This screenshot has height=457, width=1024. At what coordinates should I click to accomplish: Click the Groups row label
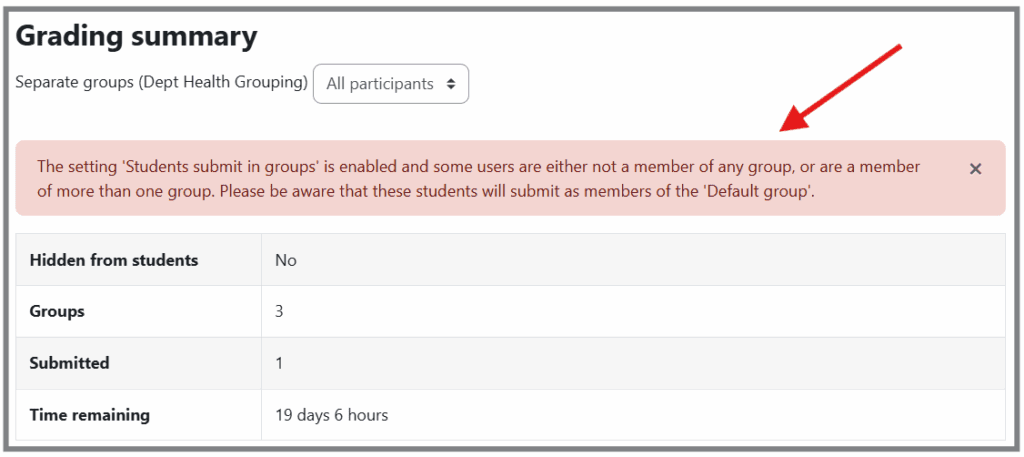pyautogui.click(x=57, y=311)
